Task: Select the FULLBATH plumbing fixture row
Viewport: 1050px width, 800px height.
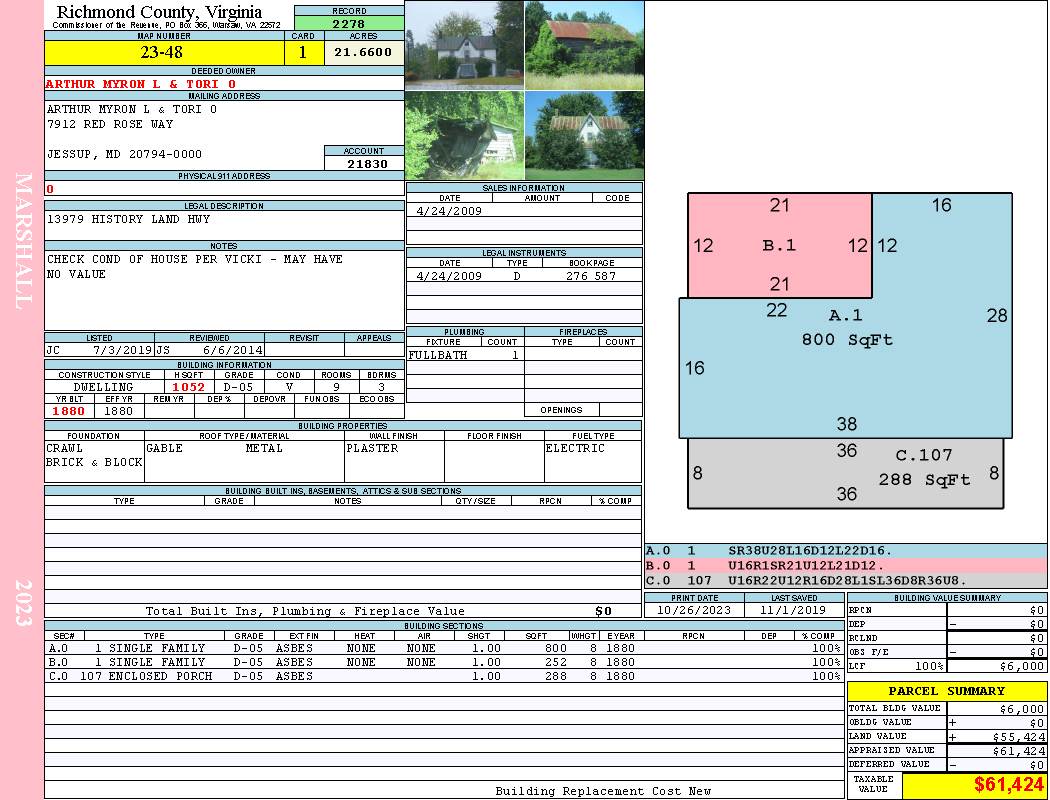Action: tap(465, 355)
